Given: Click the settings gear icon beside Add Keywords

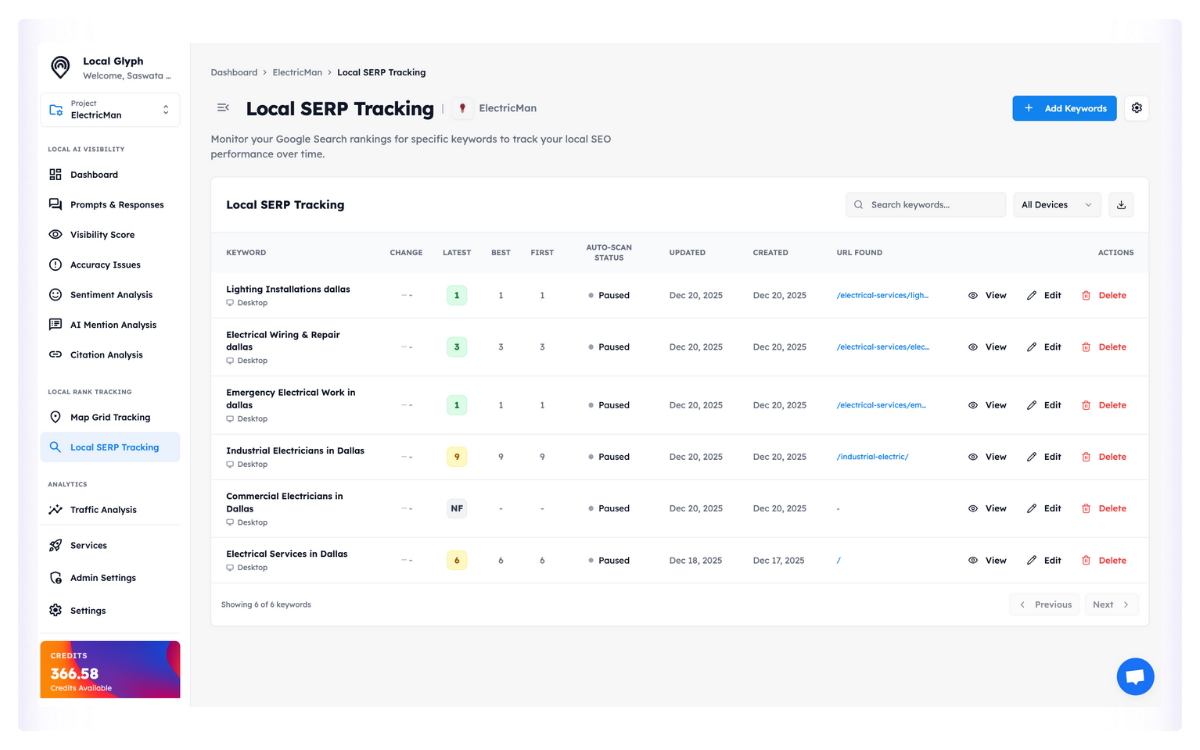Looking at the screenshot, I should coord(1136,108).
